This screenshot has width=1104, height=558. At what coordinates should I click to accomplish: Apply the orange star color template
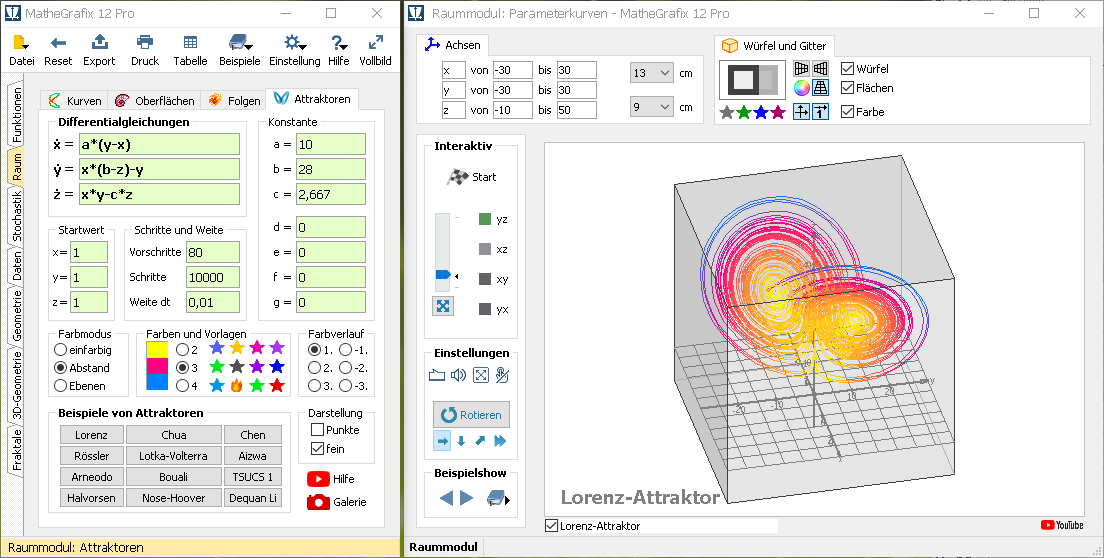(237, 348)
